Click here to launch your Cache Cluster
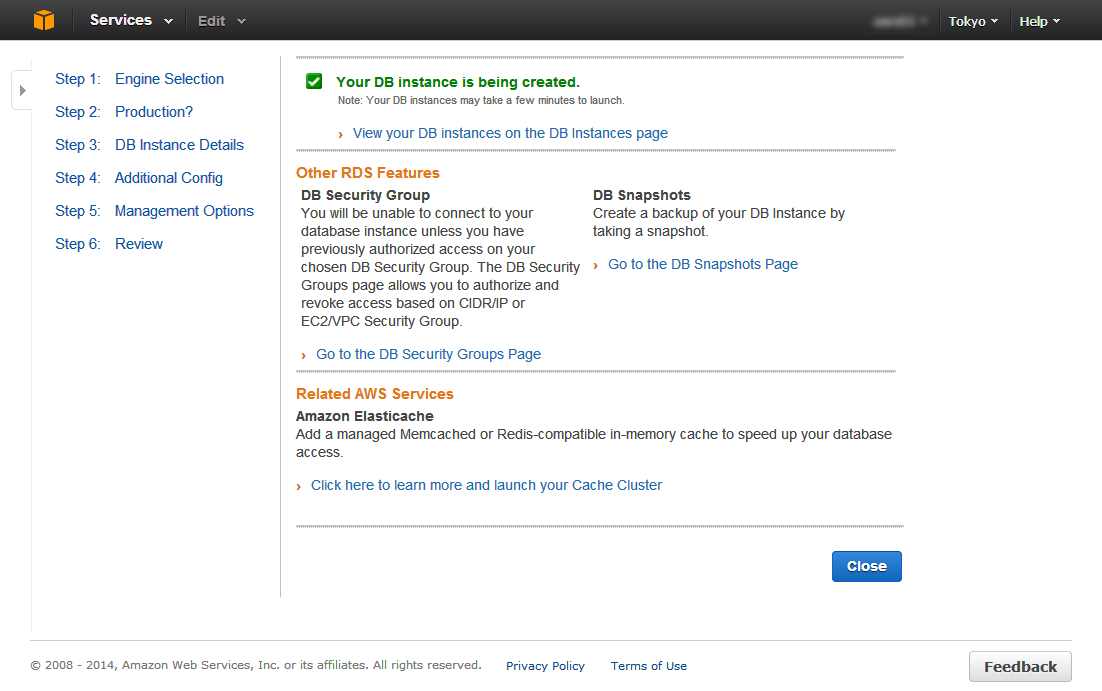This screenshot has height=691, width=1102. 486,485
